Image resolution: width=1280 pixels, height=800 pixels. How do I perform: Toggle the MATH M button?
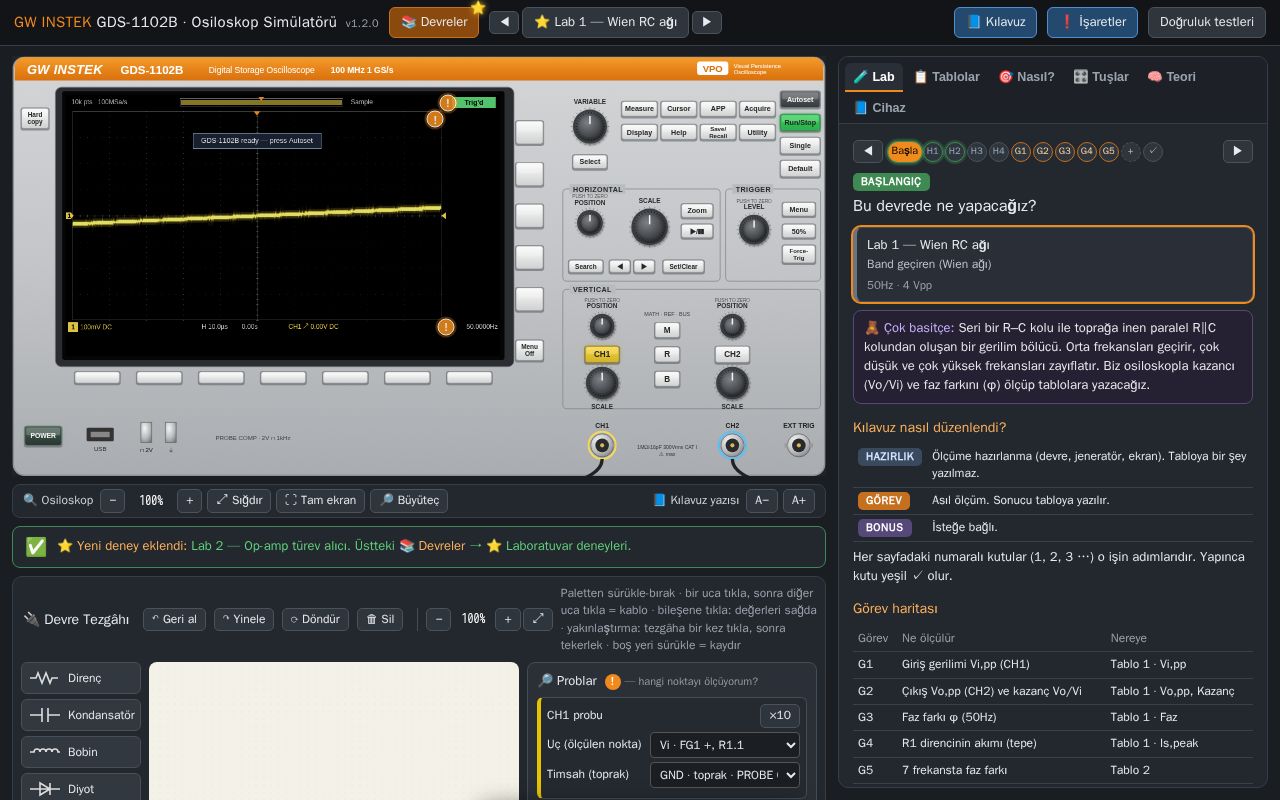coord(667,330)
